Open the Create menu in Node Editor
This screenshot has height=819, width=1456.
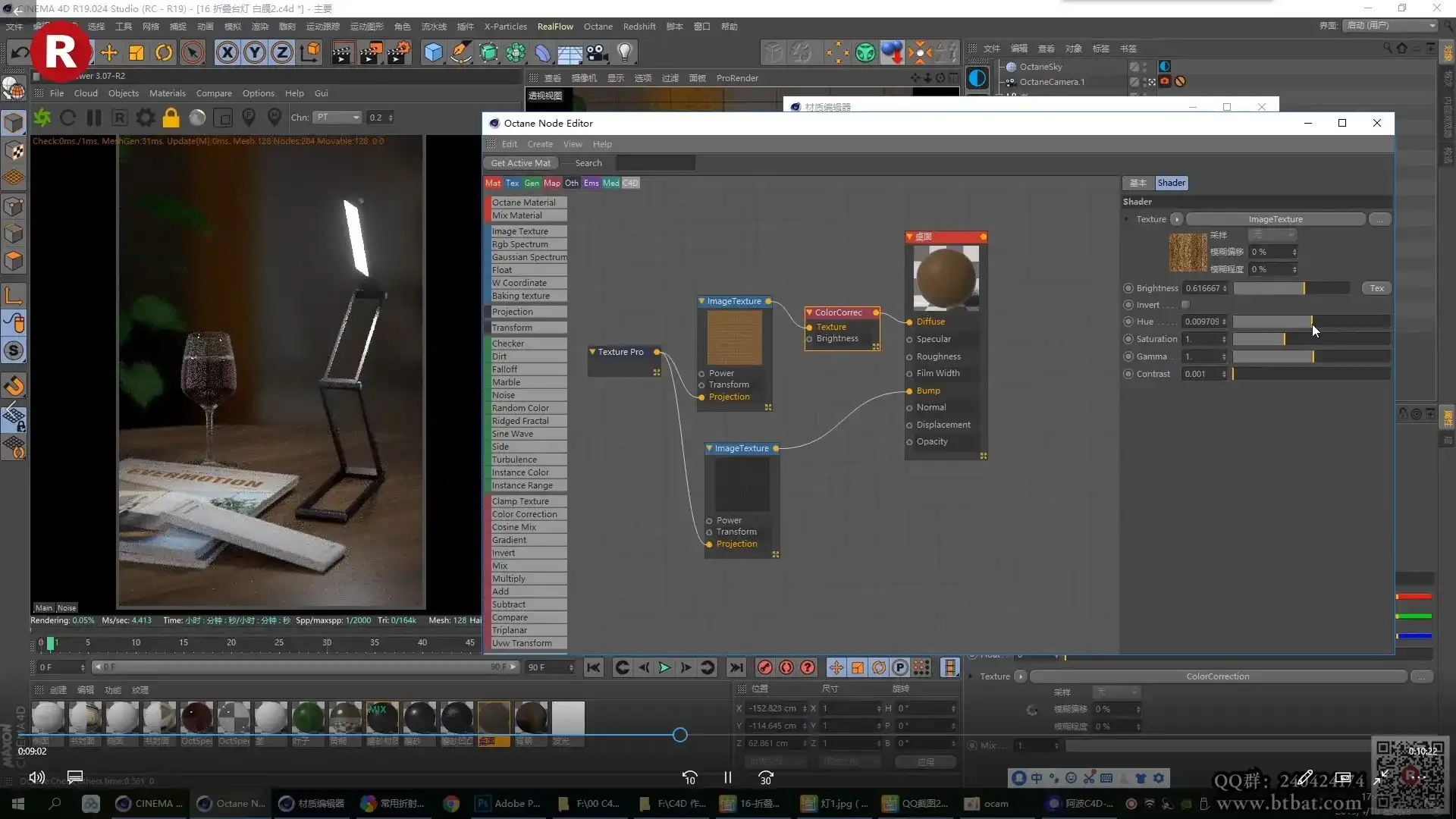click(540, 144)
